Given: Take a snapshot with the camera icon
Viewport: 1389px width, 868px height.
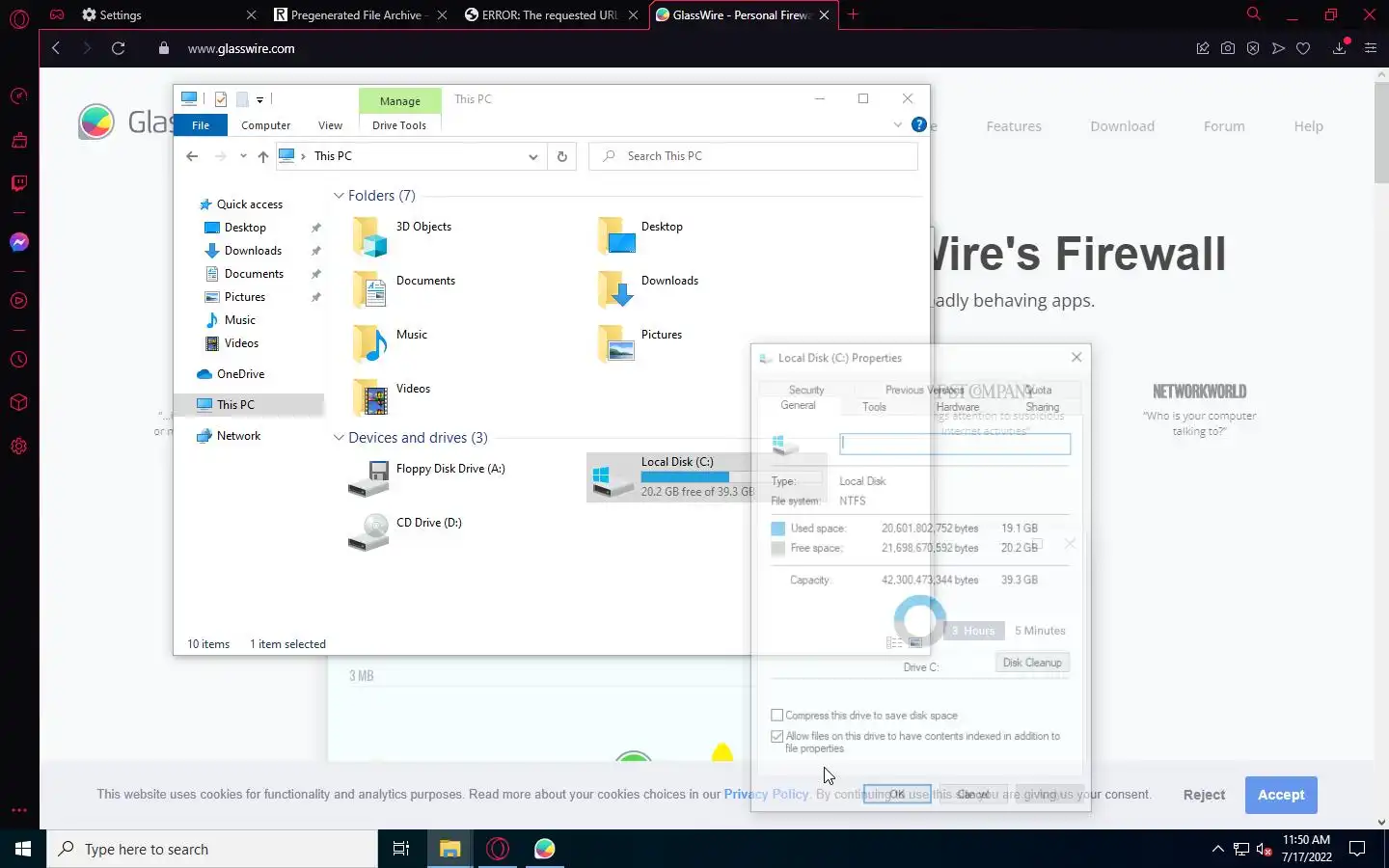Looking at the screenshot, I should tap(1228, 48).
